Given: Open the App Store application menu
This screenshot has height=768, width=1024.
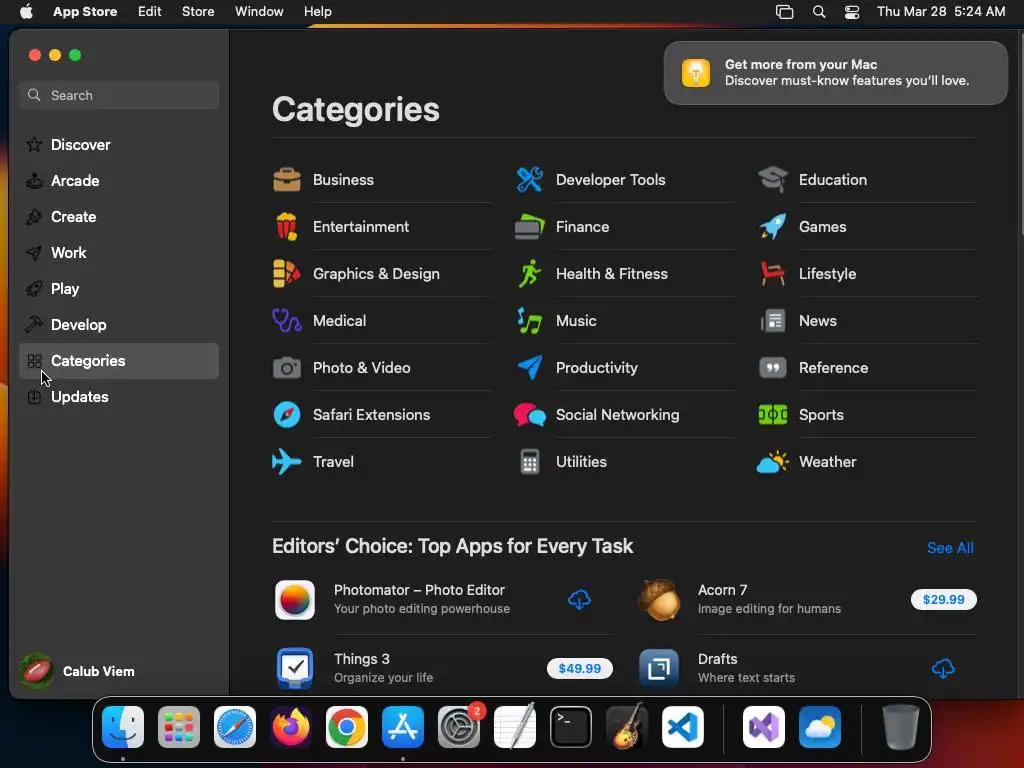Looking at the screenshot, I should [x=85, y=12].
